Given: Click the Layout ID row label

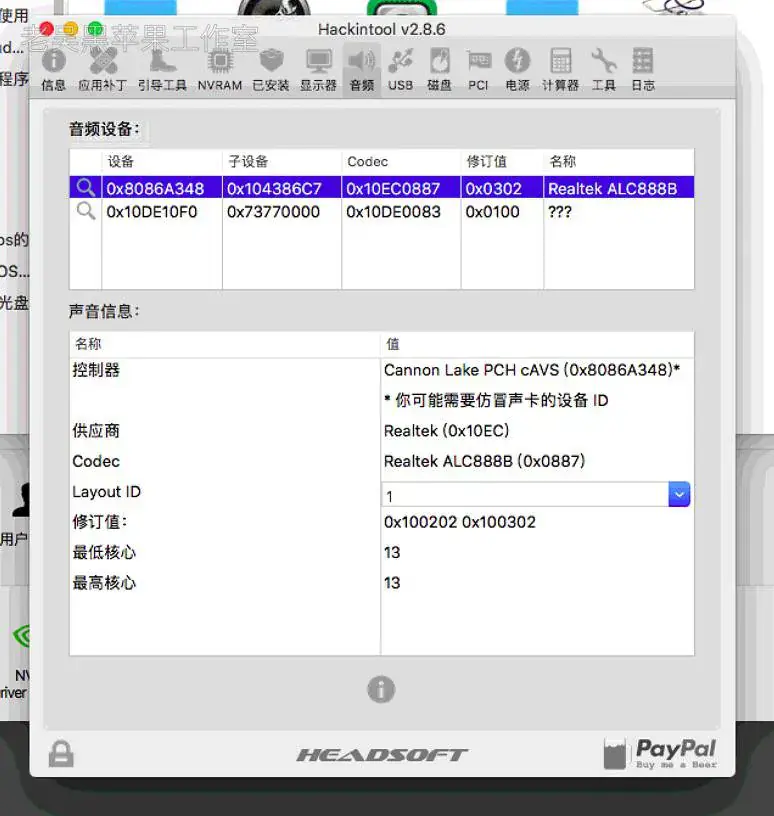Looking at the screenshot, I should [x=107, y=492].
